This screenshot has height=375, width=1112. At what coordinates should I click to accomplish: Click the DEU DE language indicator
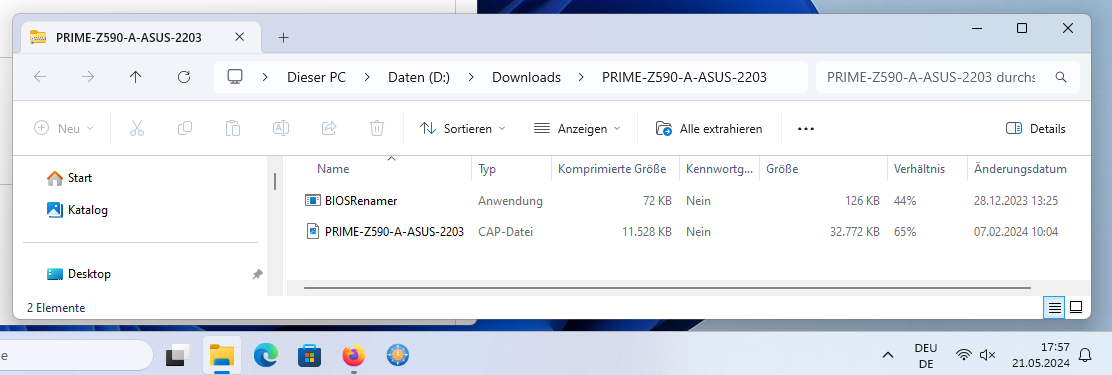coord(925,355)
